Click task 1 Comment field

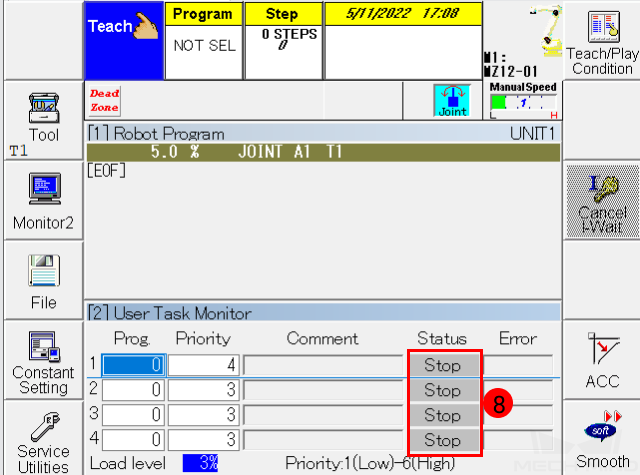click(x=323, y=365)
